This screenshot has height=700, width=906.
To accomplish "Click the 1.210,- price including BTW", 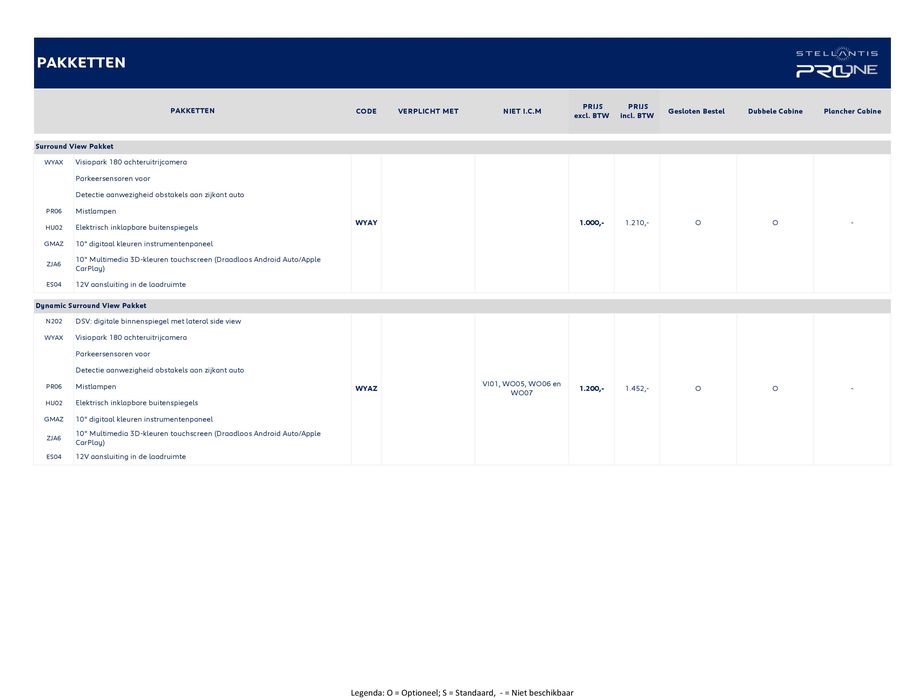I will 637,223.
